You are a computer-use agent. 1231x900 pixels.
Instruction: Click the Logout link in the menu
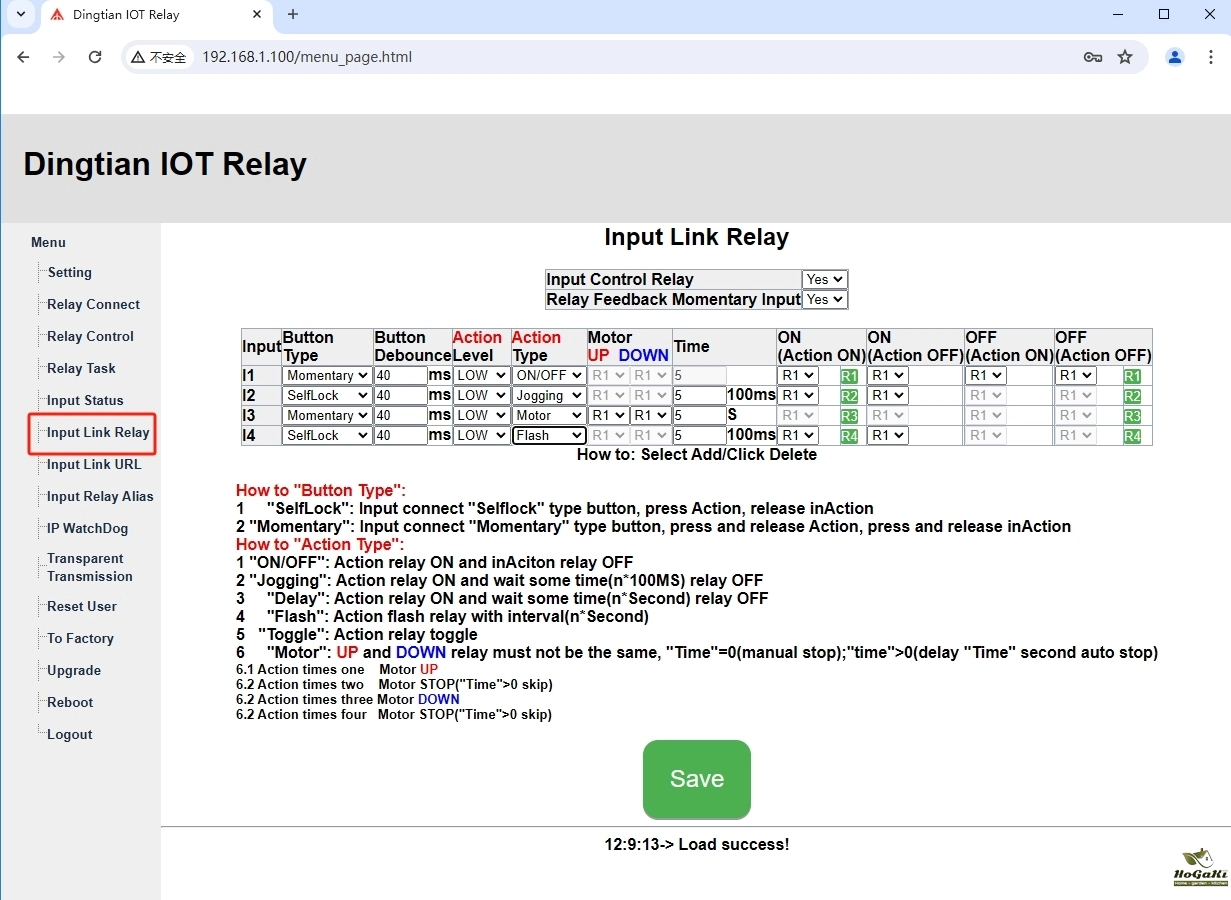click(x=69, y=735)
